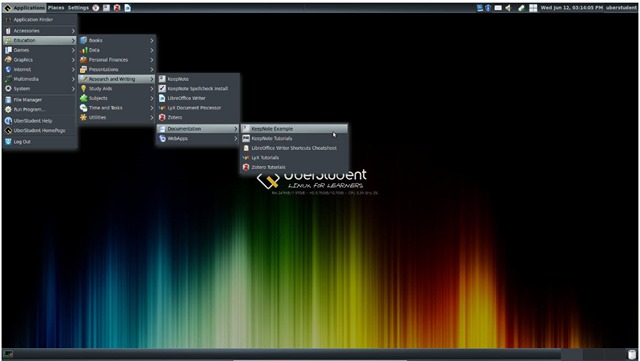Open the Settings menu
The image size is (640, 361).
click(78, 8)
